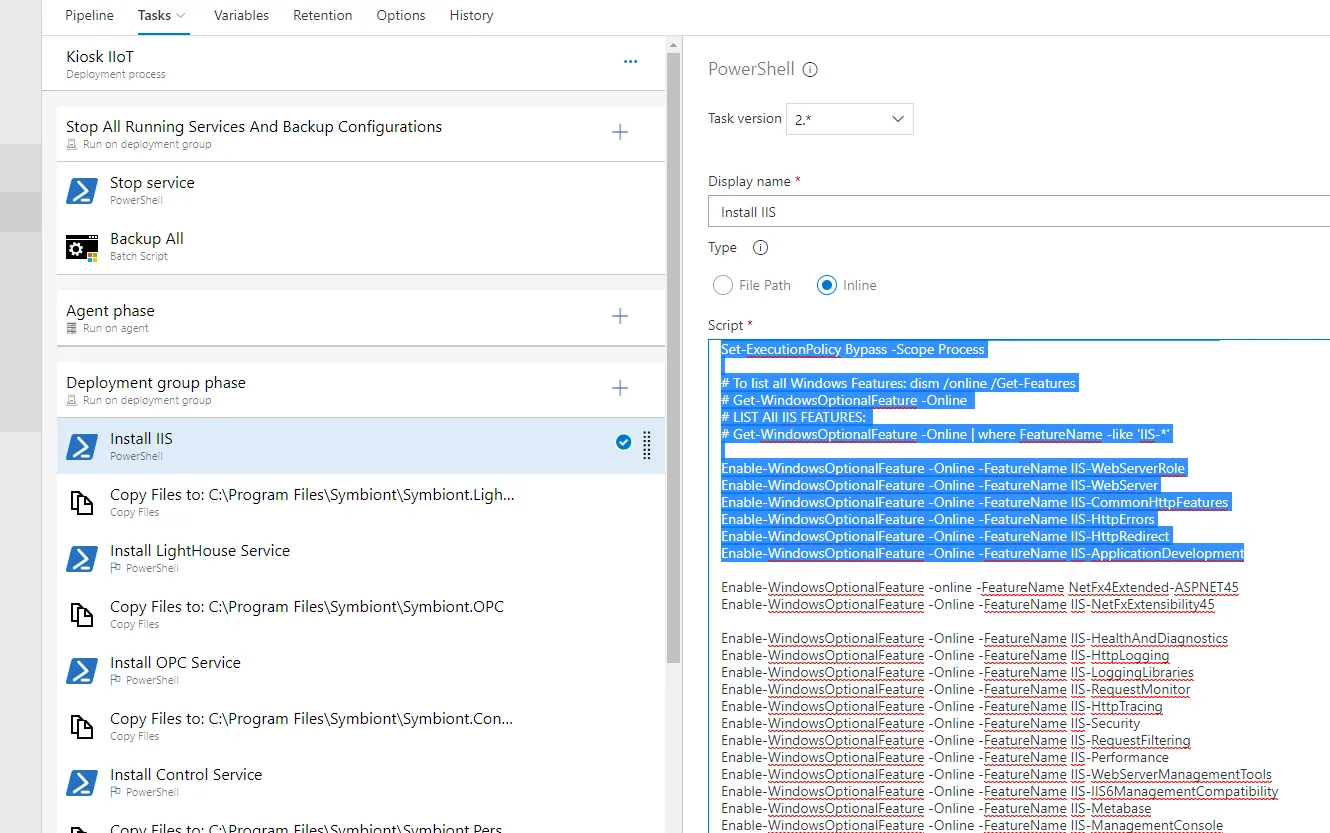This screenshot has width=1330, height=833.
Task: Click the IIS-HealthAndDiagnostics script line
Action: point(974,638)
